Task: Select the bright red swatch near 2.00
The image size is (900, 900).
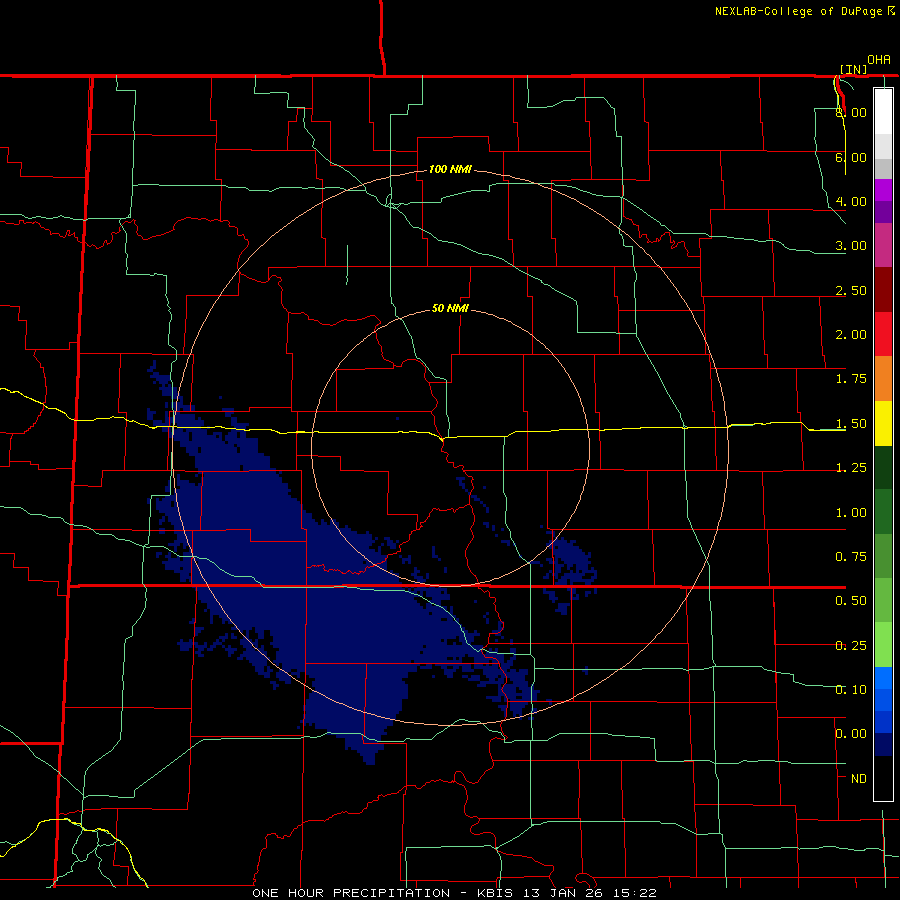Action: [883, 335]
